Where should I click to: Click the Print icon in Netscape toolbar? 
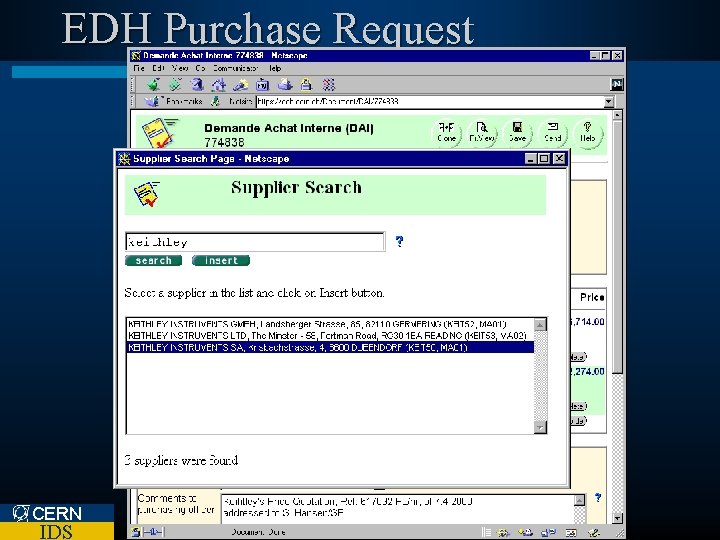tap(285, 84)
